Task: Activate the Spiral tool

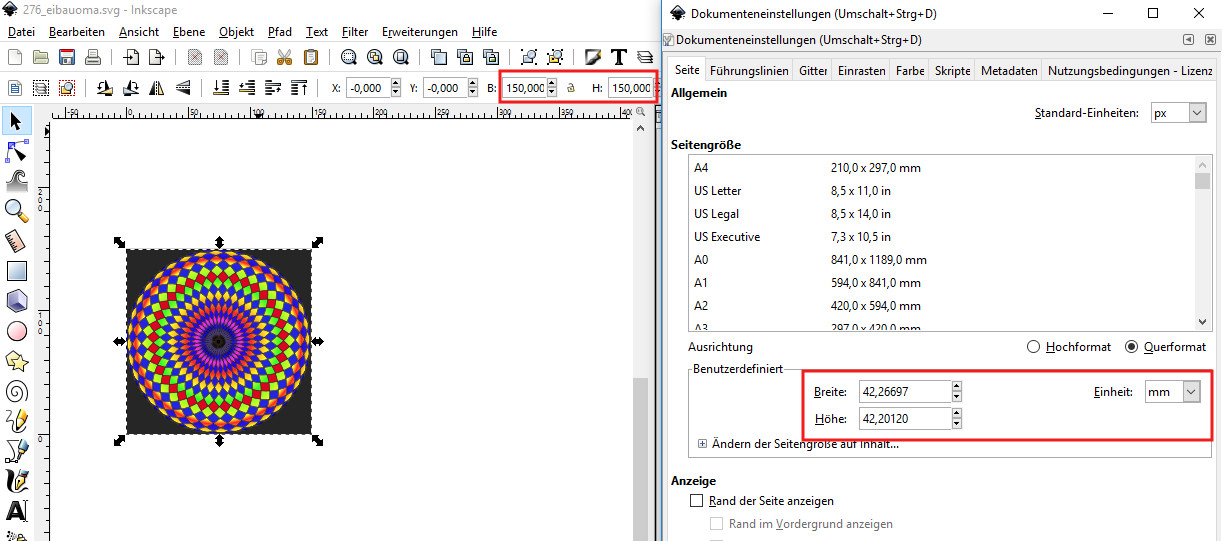Action: coord(16,390)
